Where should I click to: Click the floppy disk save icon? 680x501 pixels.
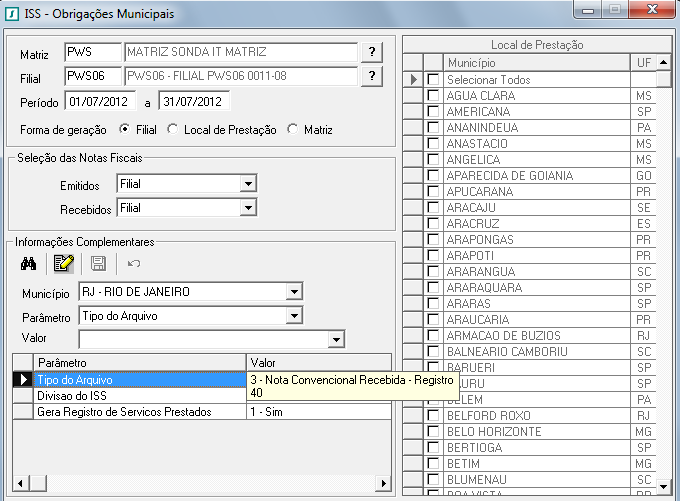click(98, 264)
